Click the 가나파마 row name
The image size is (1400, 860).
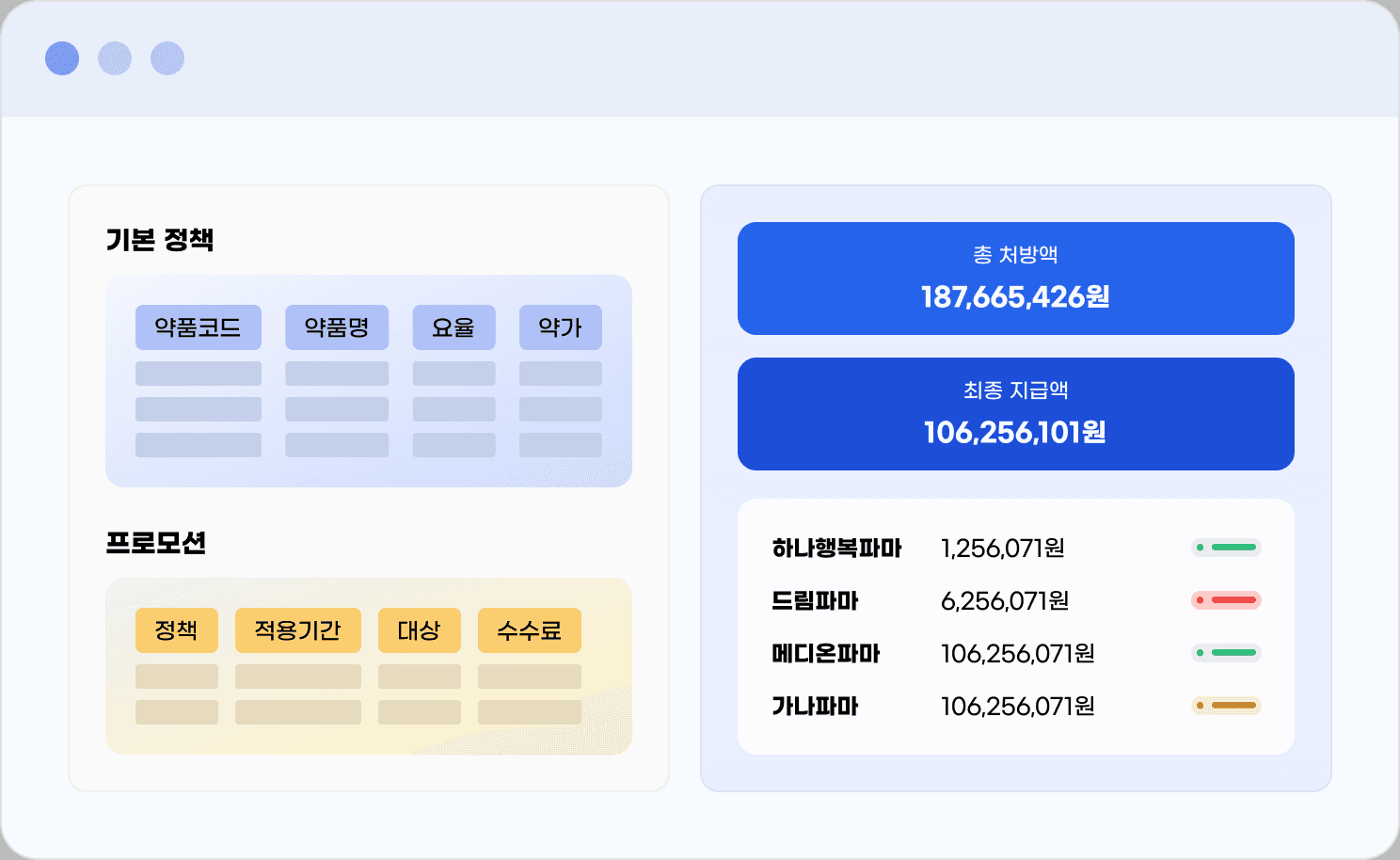coord(815,706)
